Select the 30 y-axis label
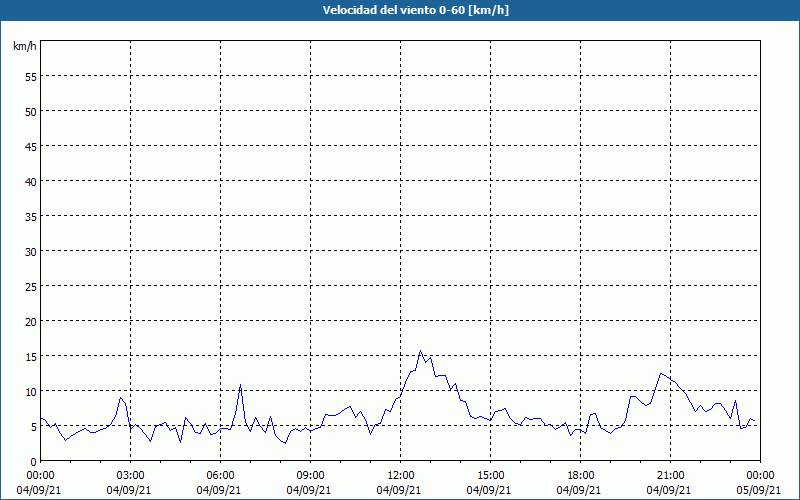This screenshot has width=800, height=500. 31,252
